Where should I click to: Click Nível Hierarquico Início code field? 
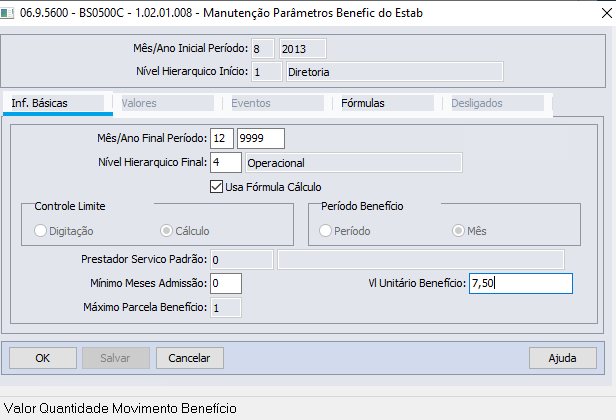[267, 72]
